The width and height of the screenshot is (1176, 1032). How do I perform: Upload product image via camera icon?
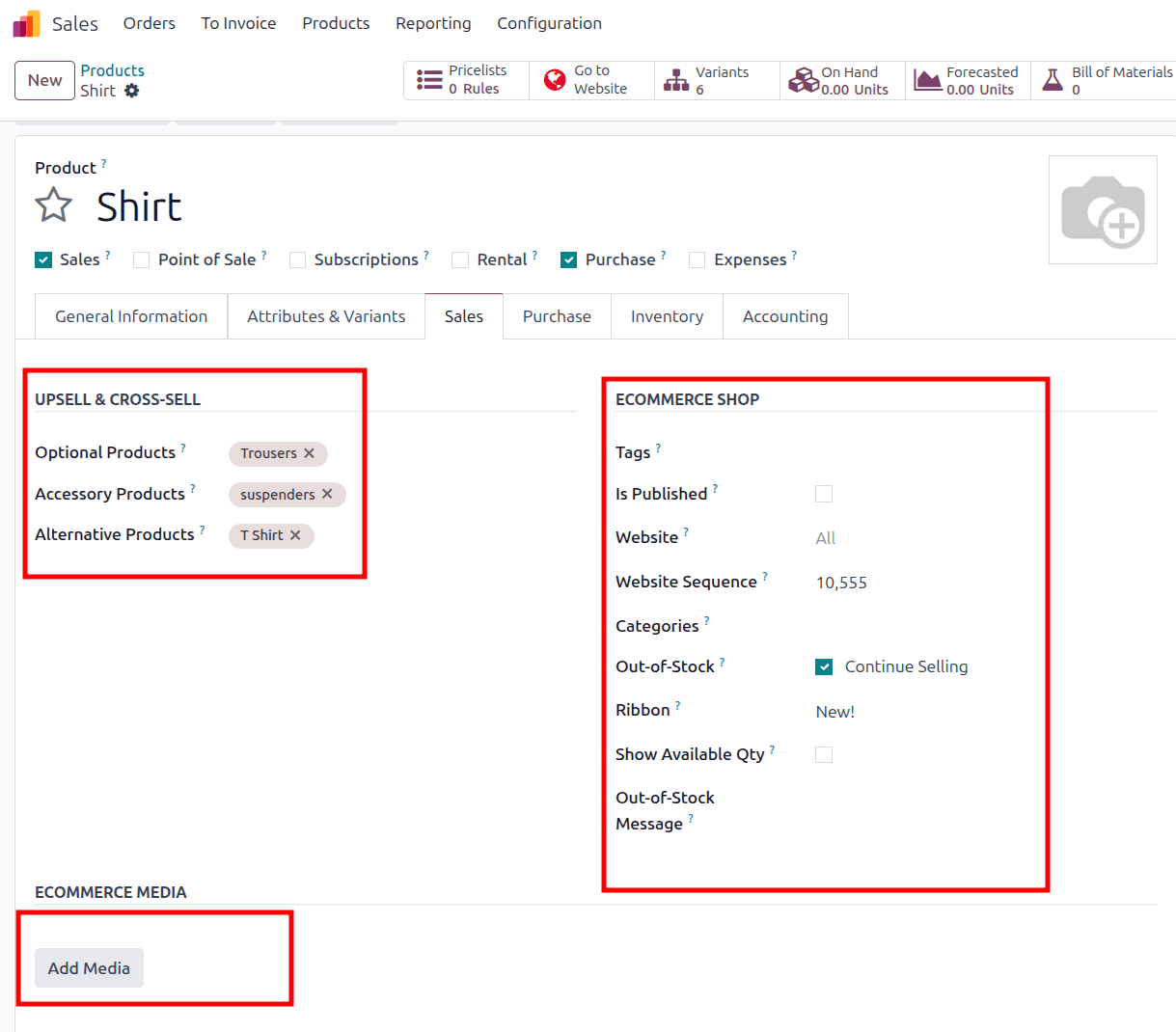[1103, 210]
